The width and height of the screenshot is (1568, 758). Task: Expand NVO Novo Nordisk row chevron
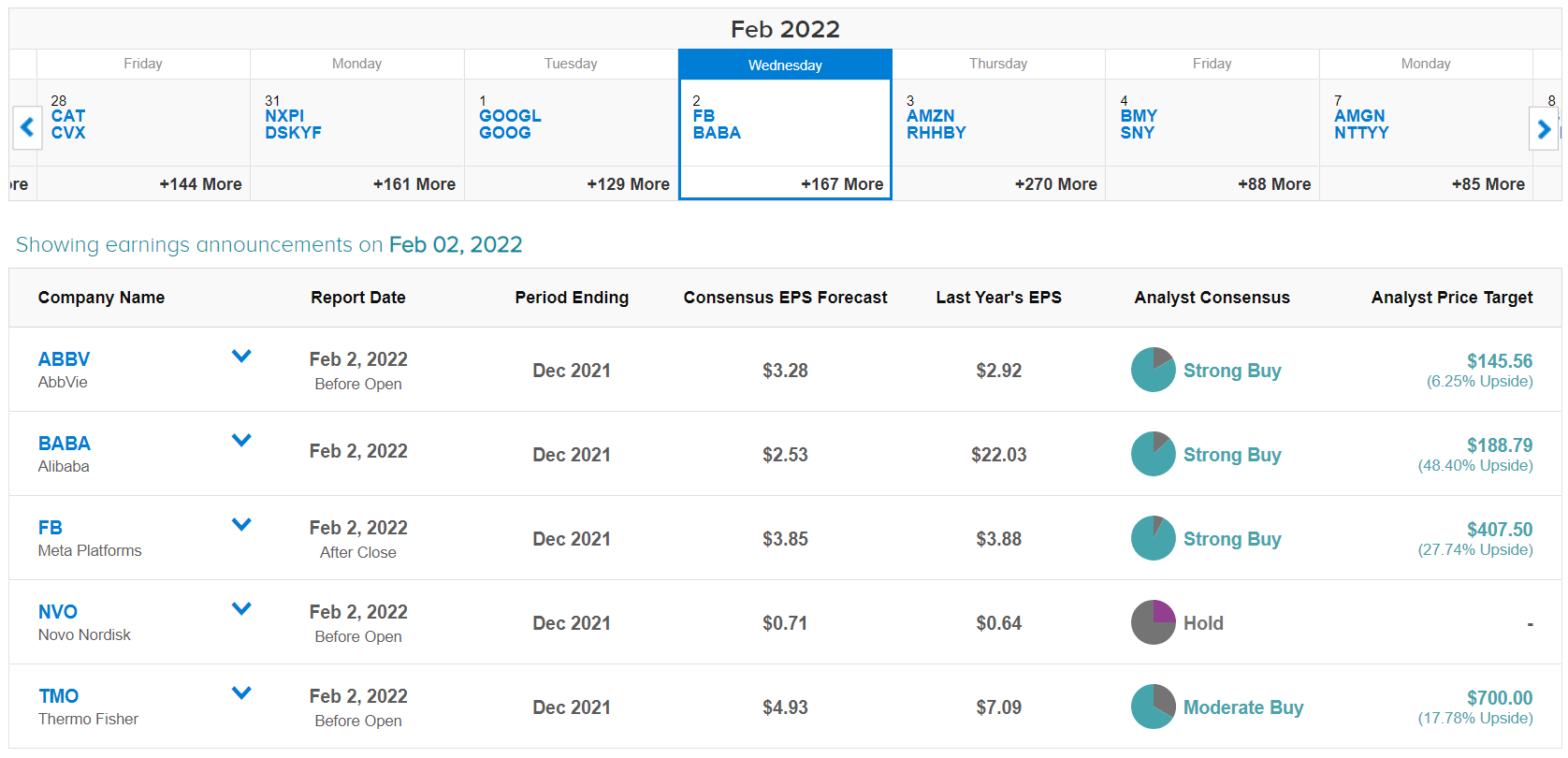click(241, 609)
